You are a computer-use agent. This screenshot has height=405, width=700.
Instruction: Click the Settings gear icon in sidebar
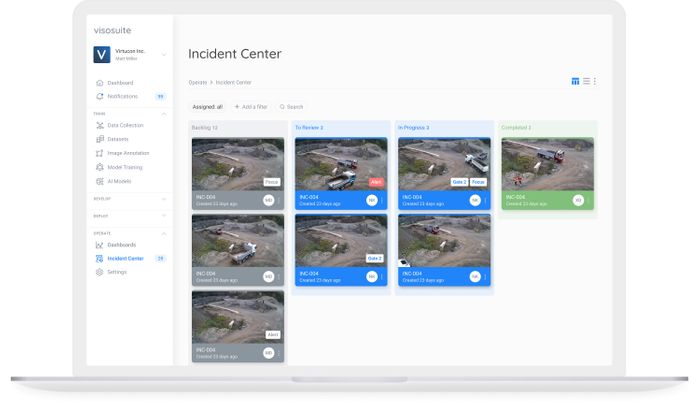(x=99, y=272)
